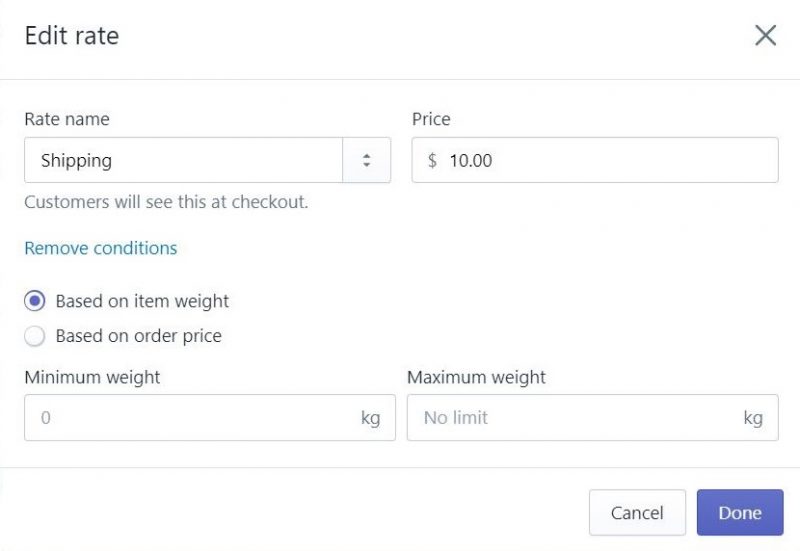The image size is (800, 551).
Task: Click kg unit in Maximum weight field
Action: [x=753, y=418]
